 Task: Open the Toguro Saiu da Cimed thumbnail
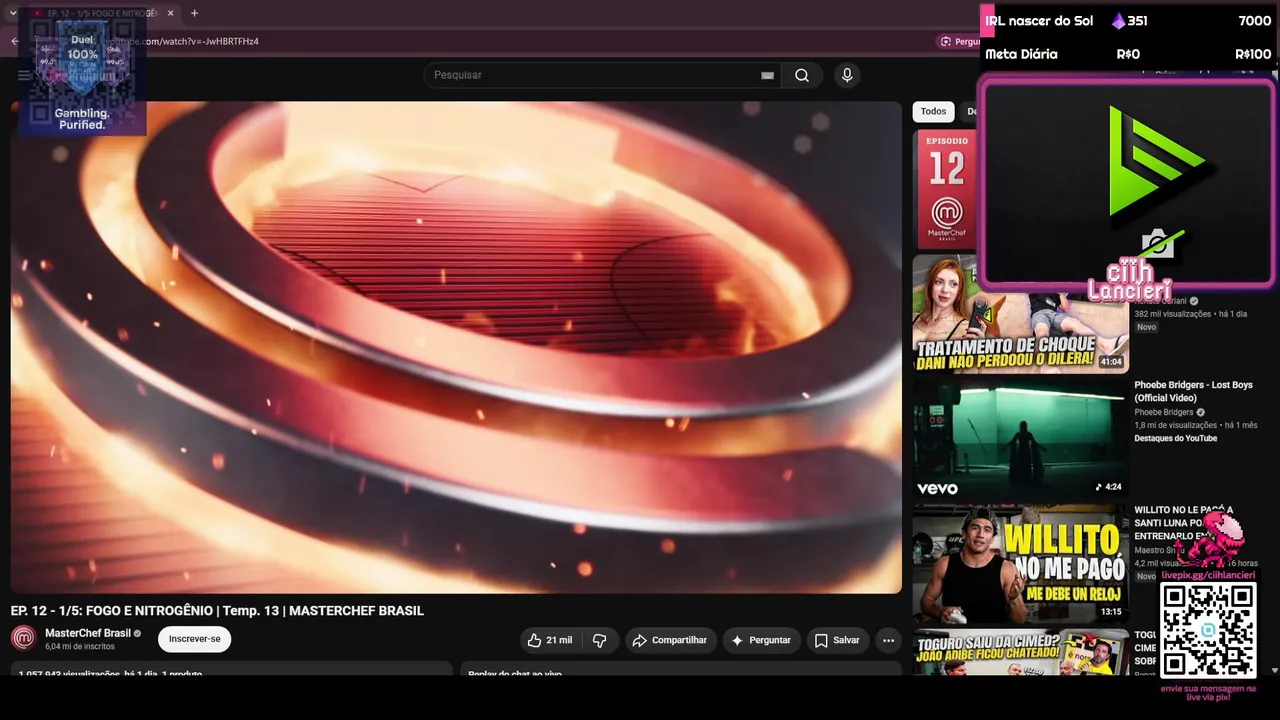pyautogui.click(x=1020, y=651)
